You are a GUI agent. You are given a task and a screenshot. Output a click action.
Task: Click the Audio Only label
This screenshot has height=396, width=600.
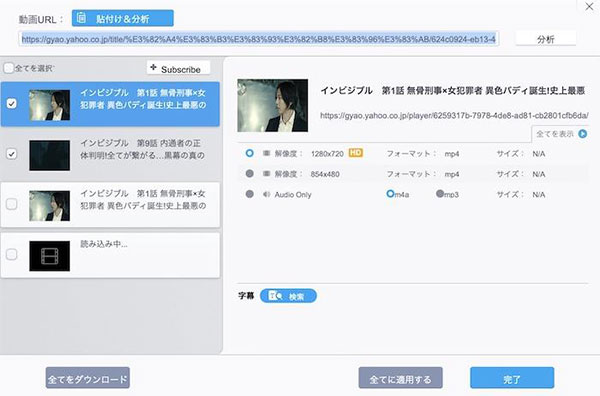[x=293, y=194]
